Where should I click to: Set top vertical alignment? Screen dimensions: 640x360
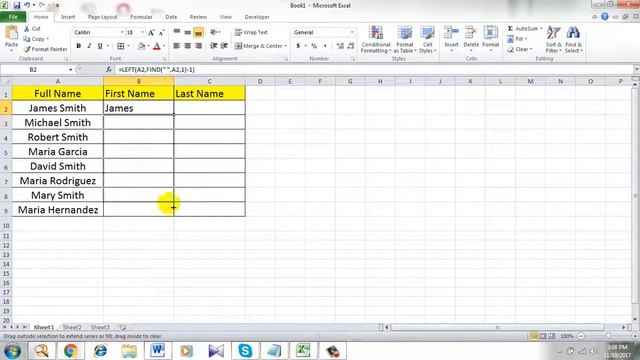[177, 32]
